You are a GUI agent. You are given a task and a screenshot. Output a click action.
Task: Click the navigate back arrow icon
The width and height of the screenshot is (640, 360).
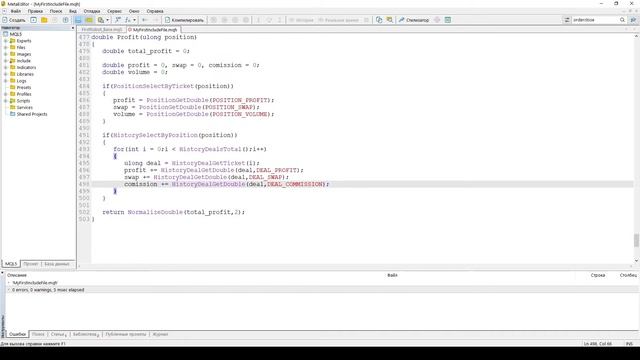(x=144, y=20)
